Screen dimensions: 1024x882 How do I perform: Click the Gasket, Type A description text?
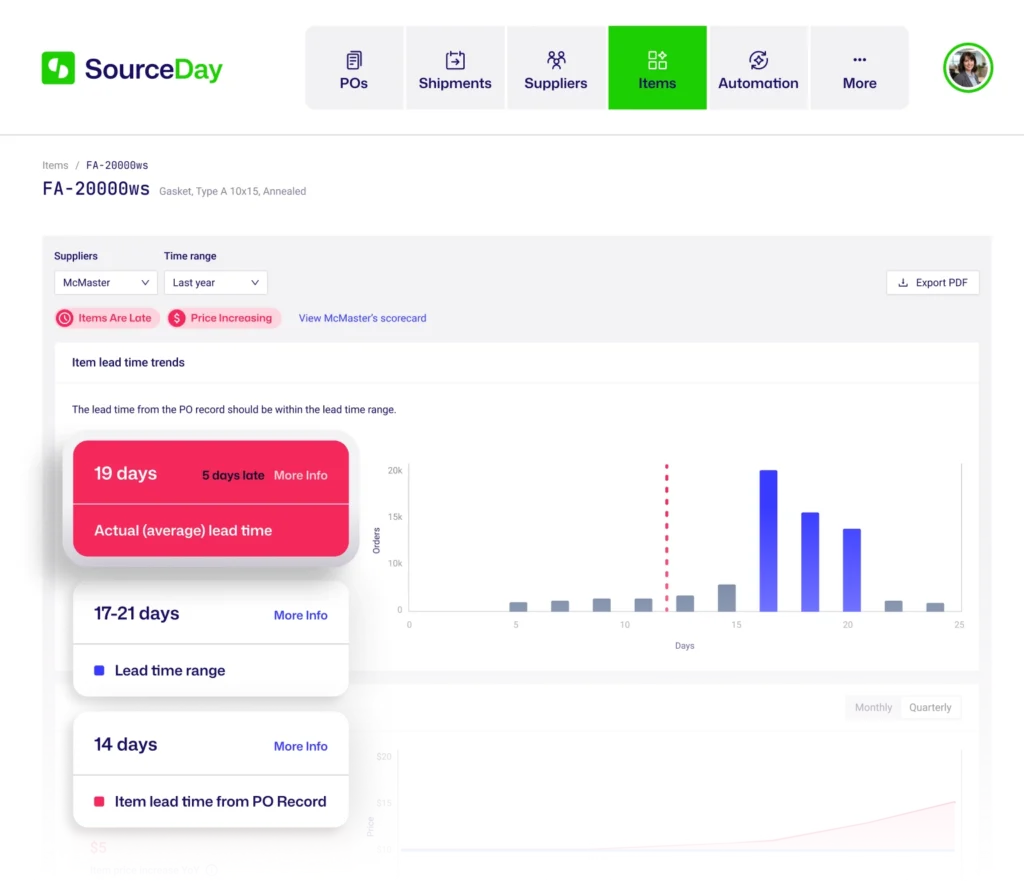[232, 191]
